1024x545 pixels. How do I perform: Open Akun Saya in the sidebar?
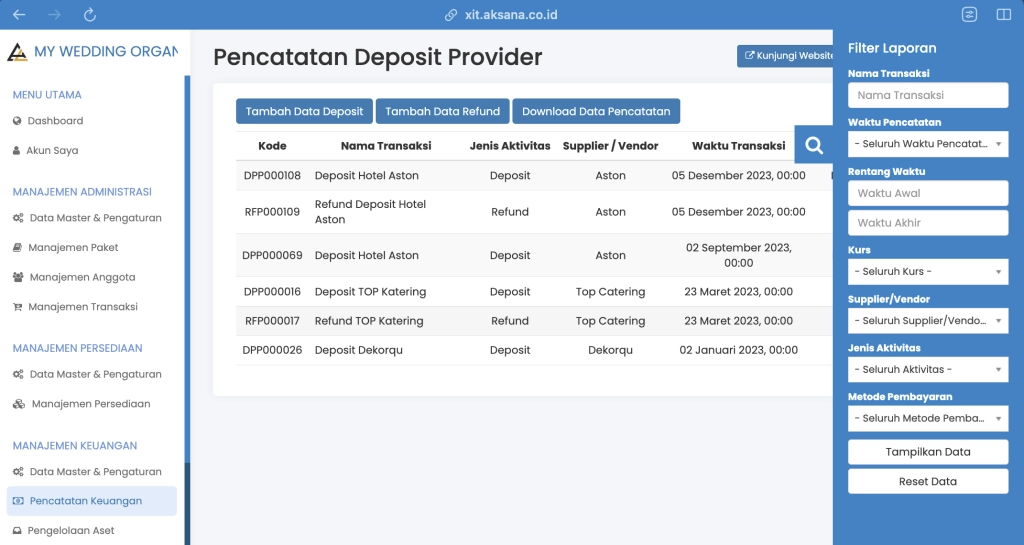[51, 151]
